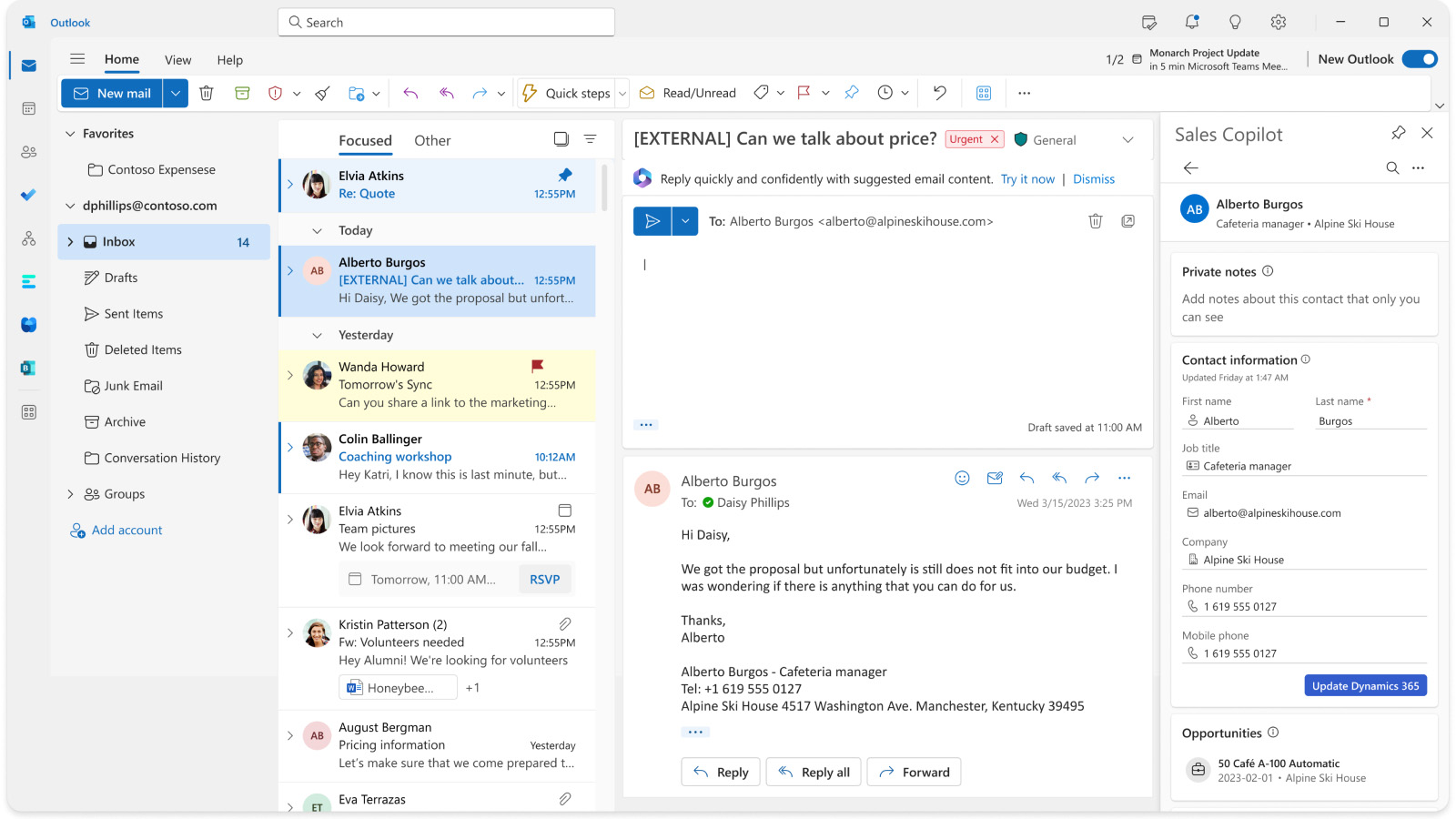Image resolution: width=1456 pixels, height=819 pixels.
Task: Click the search icon in Sales Copilot
Action: pos(1392,167)
